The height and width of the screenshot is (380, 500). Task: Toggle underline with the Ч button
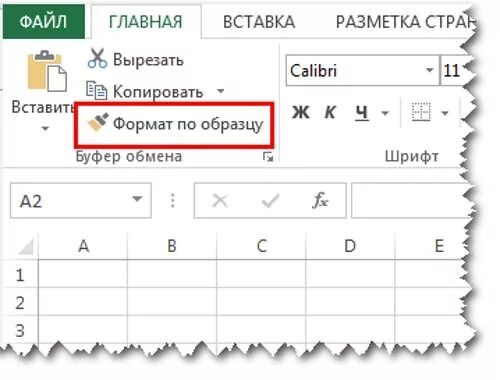click(x=362, y=112)
